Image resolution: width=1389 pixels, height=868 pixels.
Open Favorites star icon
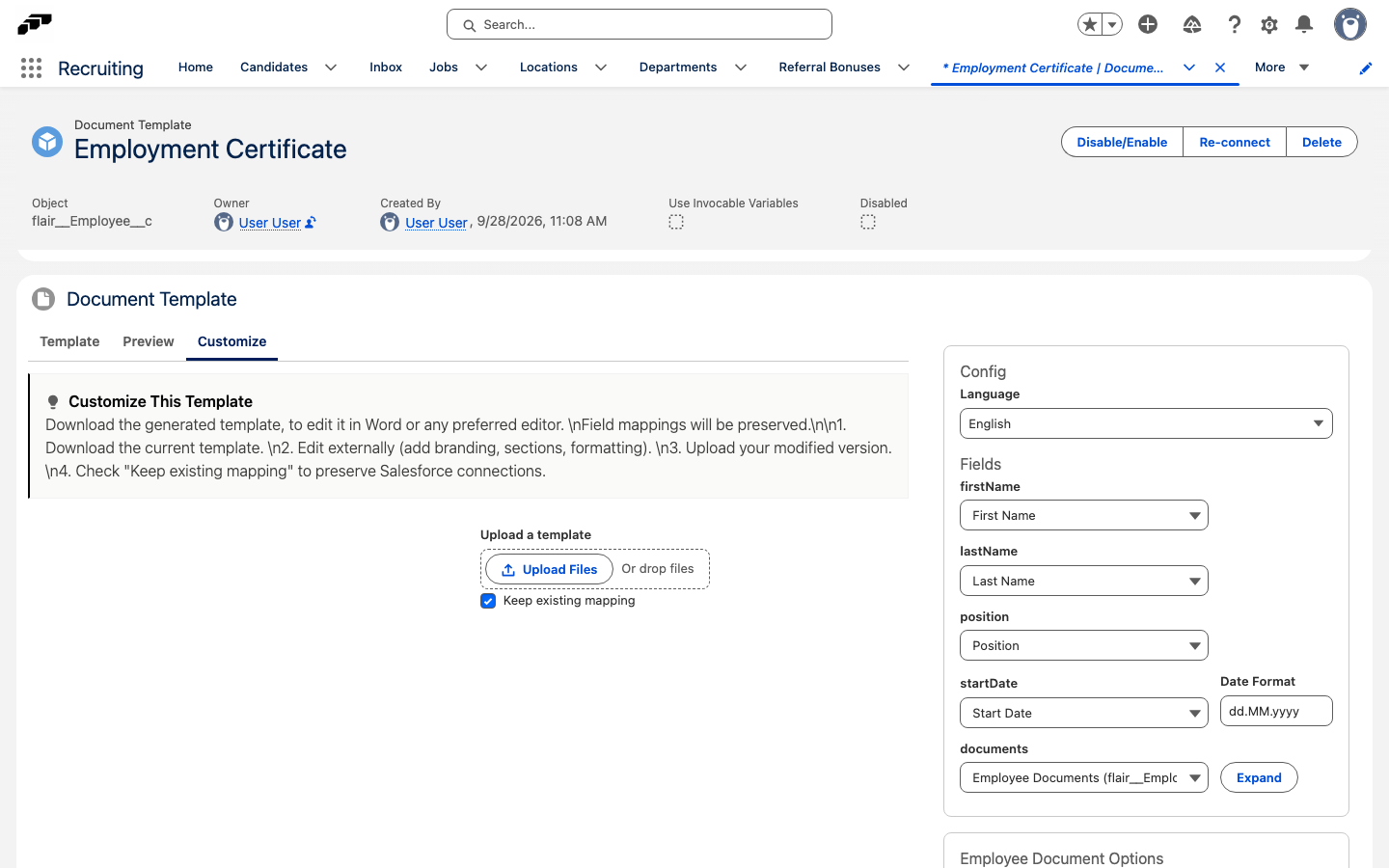coord(1090,24)
